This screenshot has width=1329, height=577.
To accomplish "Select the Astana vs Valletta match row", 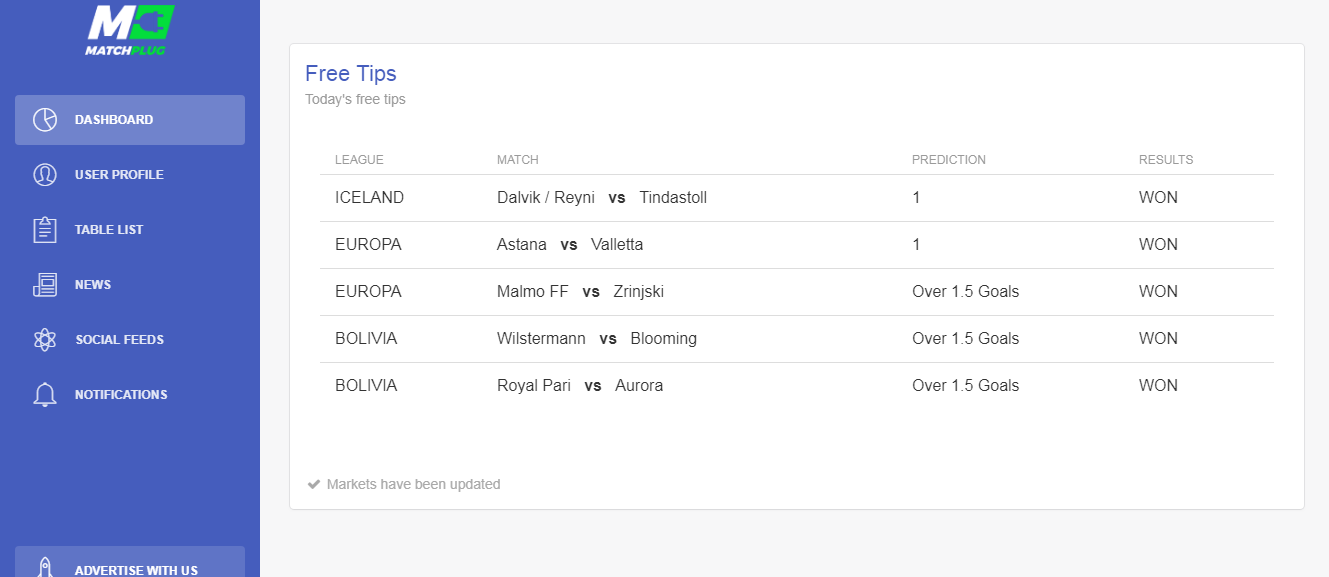I will [797, 245].
